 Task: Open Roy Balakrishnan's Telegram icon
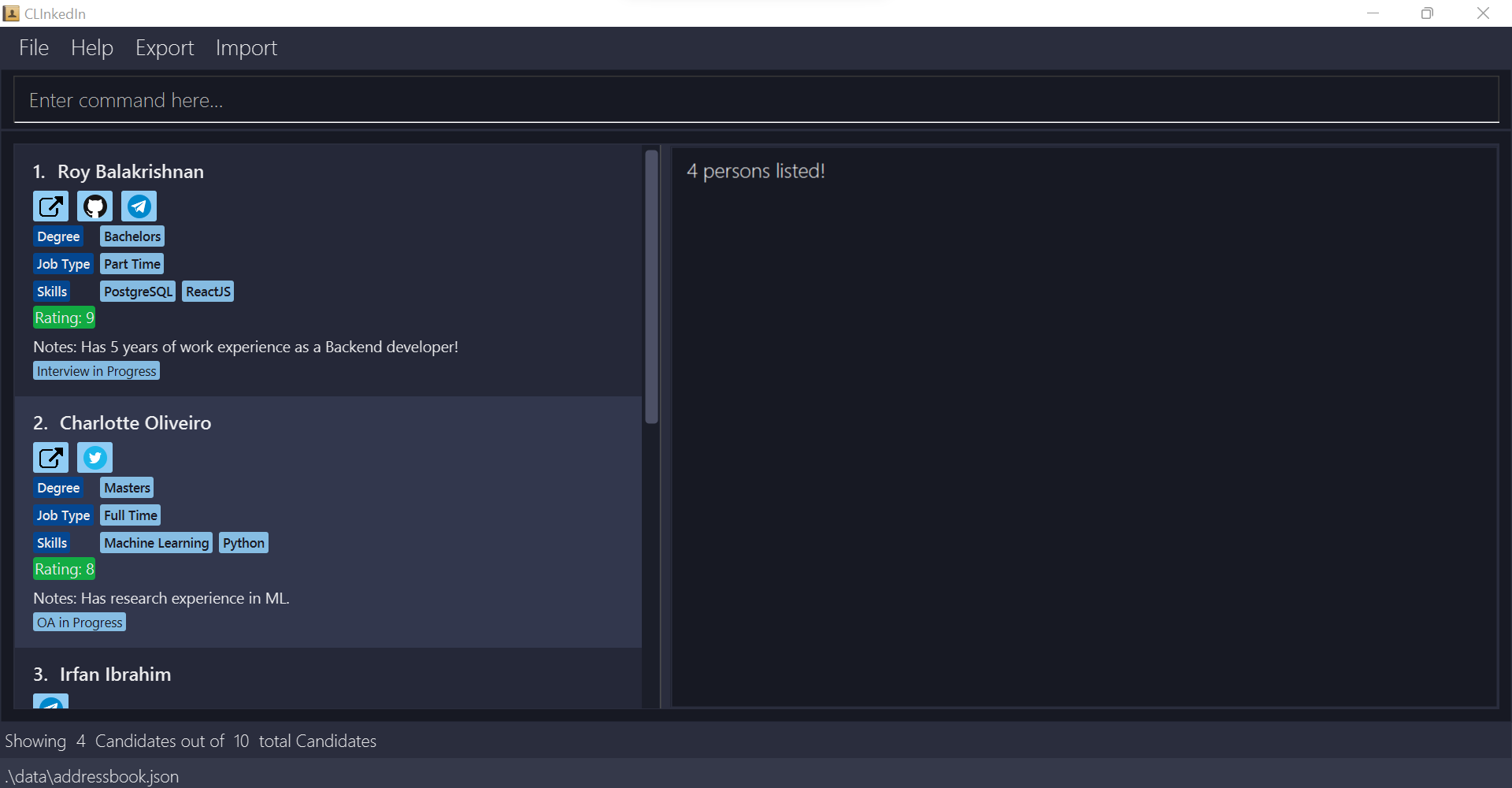[139, 206]
